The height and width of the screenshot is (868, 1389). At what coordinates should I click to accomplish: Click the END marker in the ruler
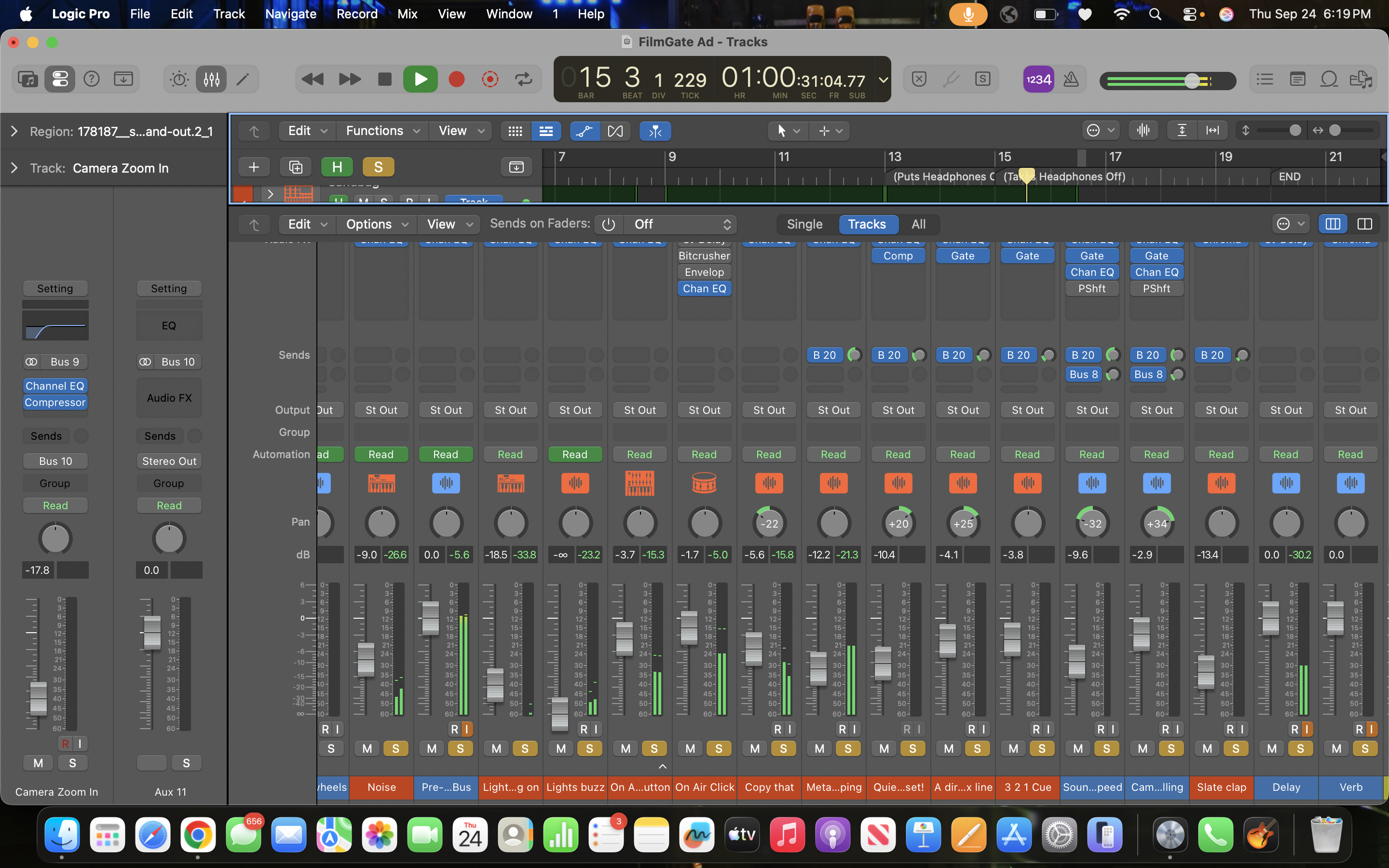pos(1289,177)
